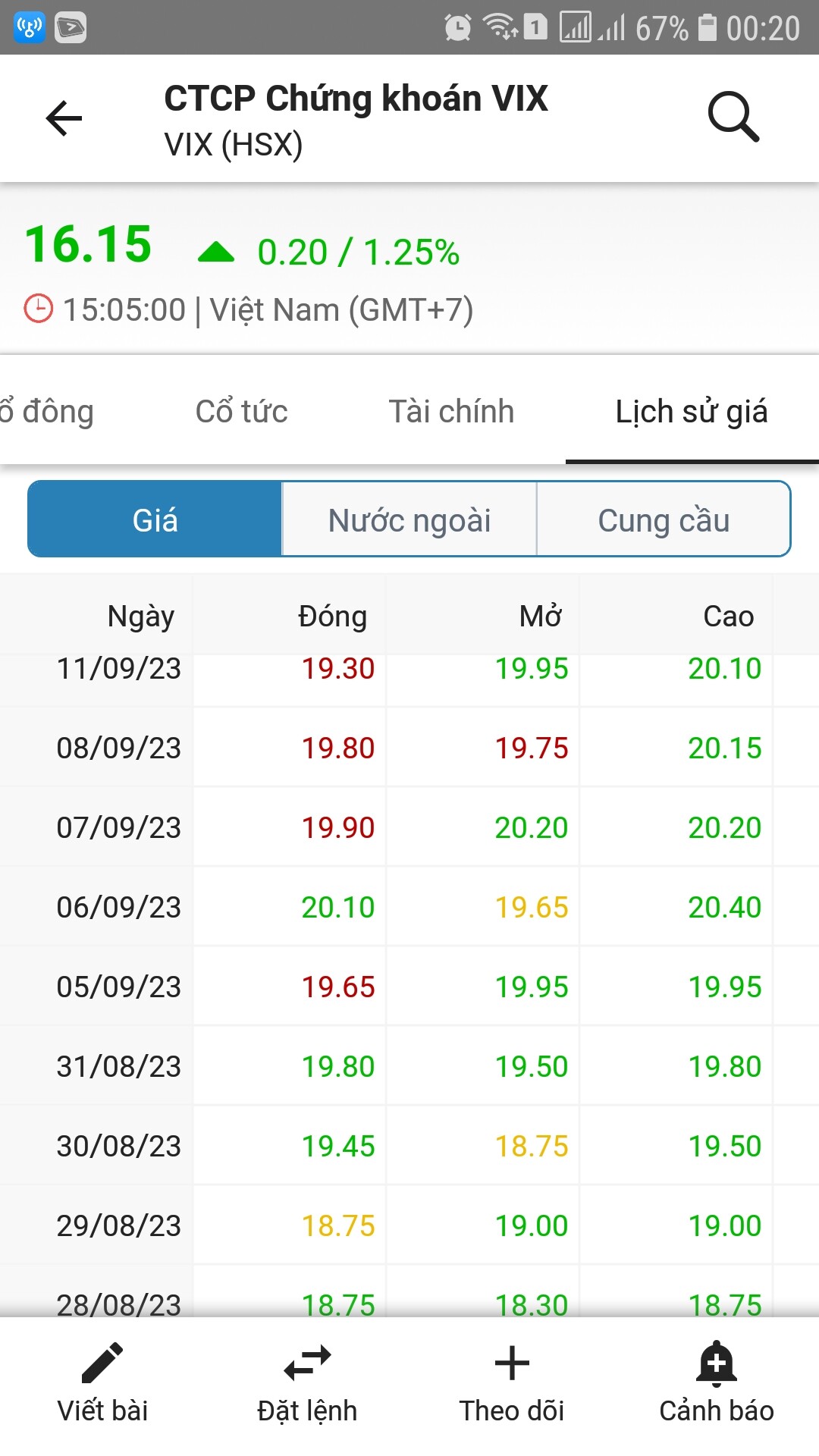Viewport: 819px width, 1456px height.
Task: Open the Tài chính tab
Action: [451, 412]
